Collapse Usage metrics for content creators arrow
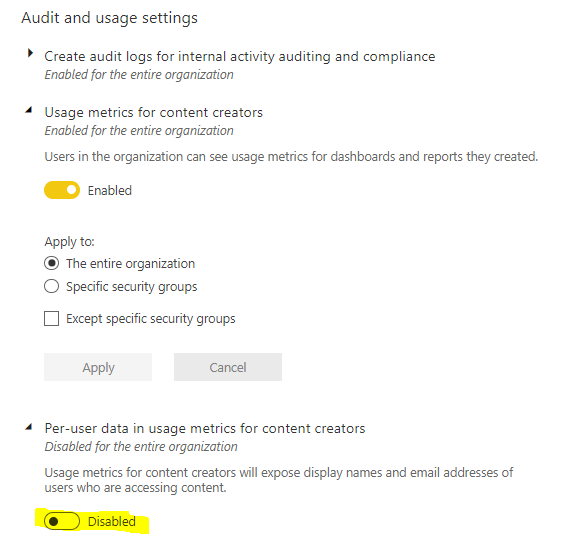The height and width of the screenshot is (556, 578). click(29, 110)
